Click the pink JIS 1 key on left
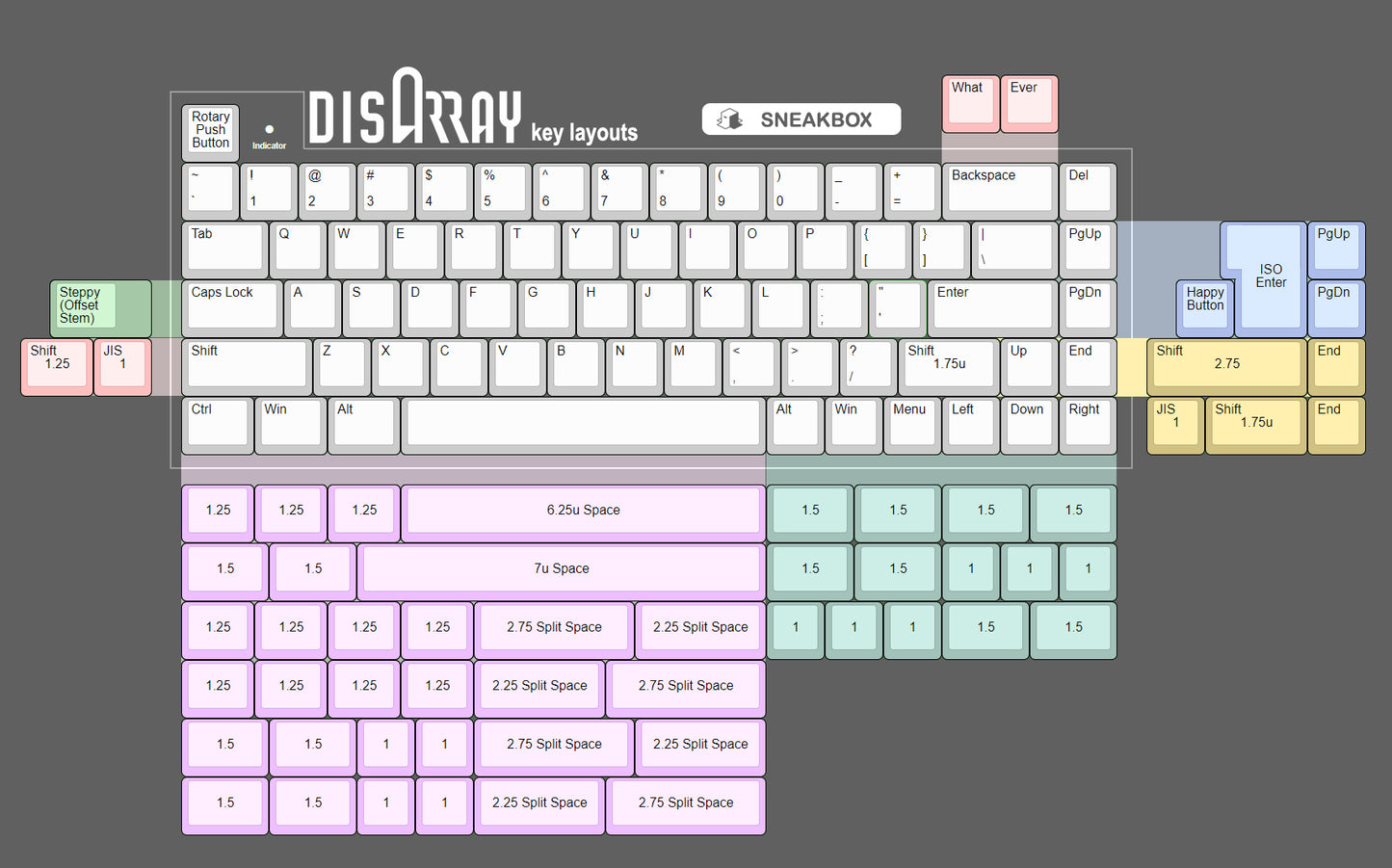 (x=122, y=364)
